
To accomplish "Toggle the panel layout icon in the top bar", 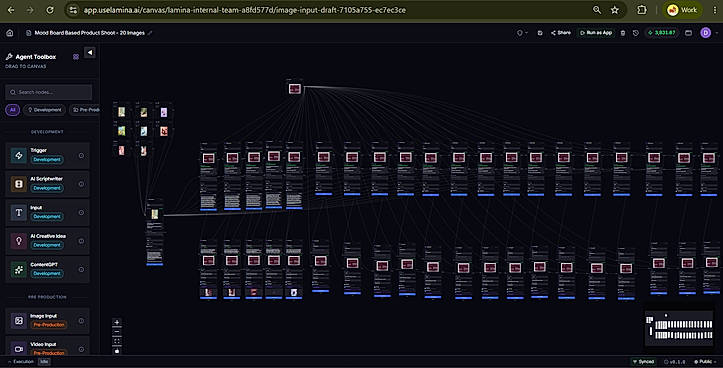I will pyautogui.click(x=688, y=33).
